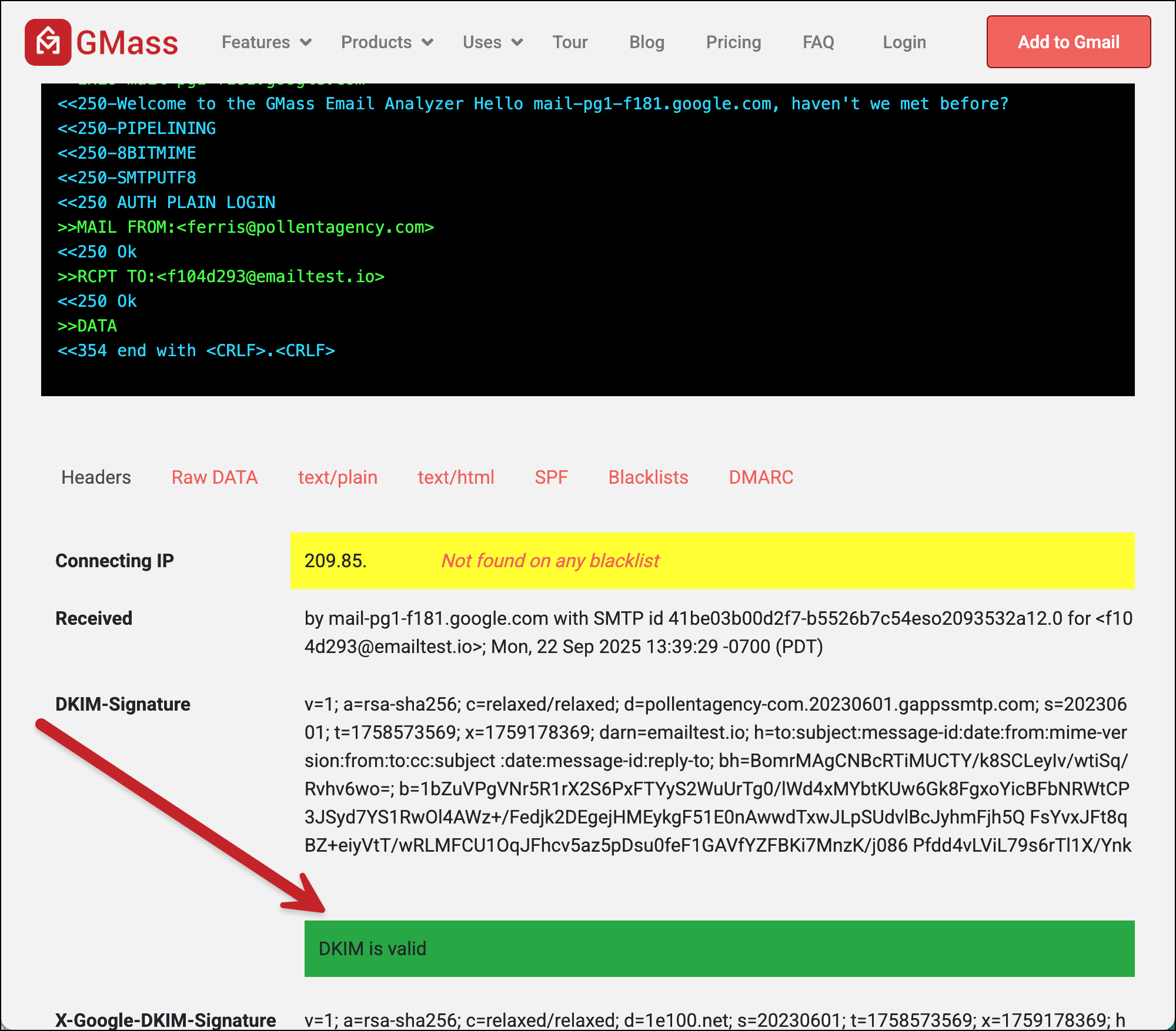Open the Pricing page
1176x1031 pixels.
[733, 42]
